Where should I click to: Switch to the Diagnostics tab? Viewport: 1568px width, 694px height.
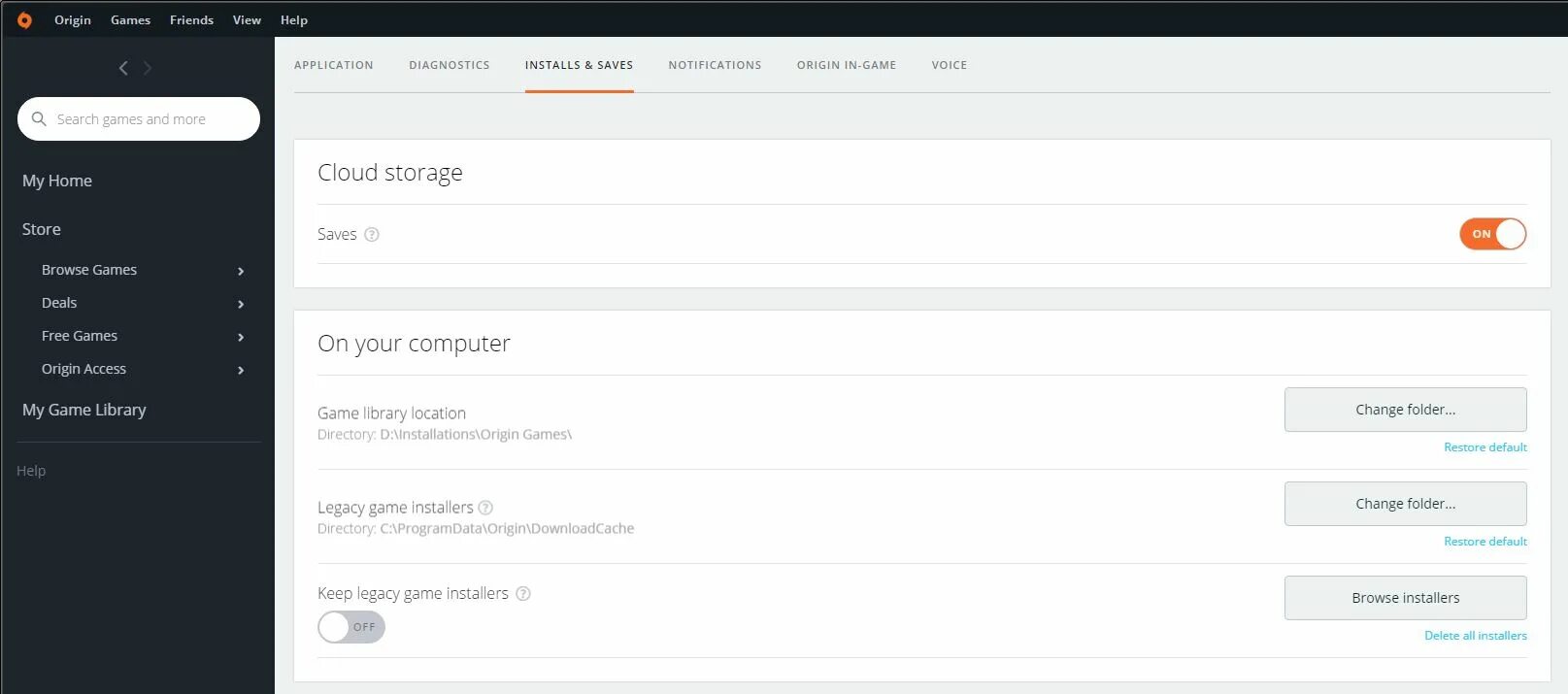[x=450, y=65]
